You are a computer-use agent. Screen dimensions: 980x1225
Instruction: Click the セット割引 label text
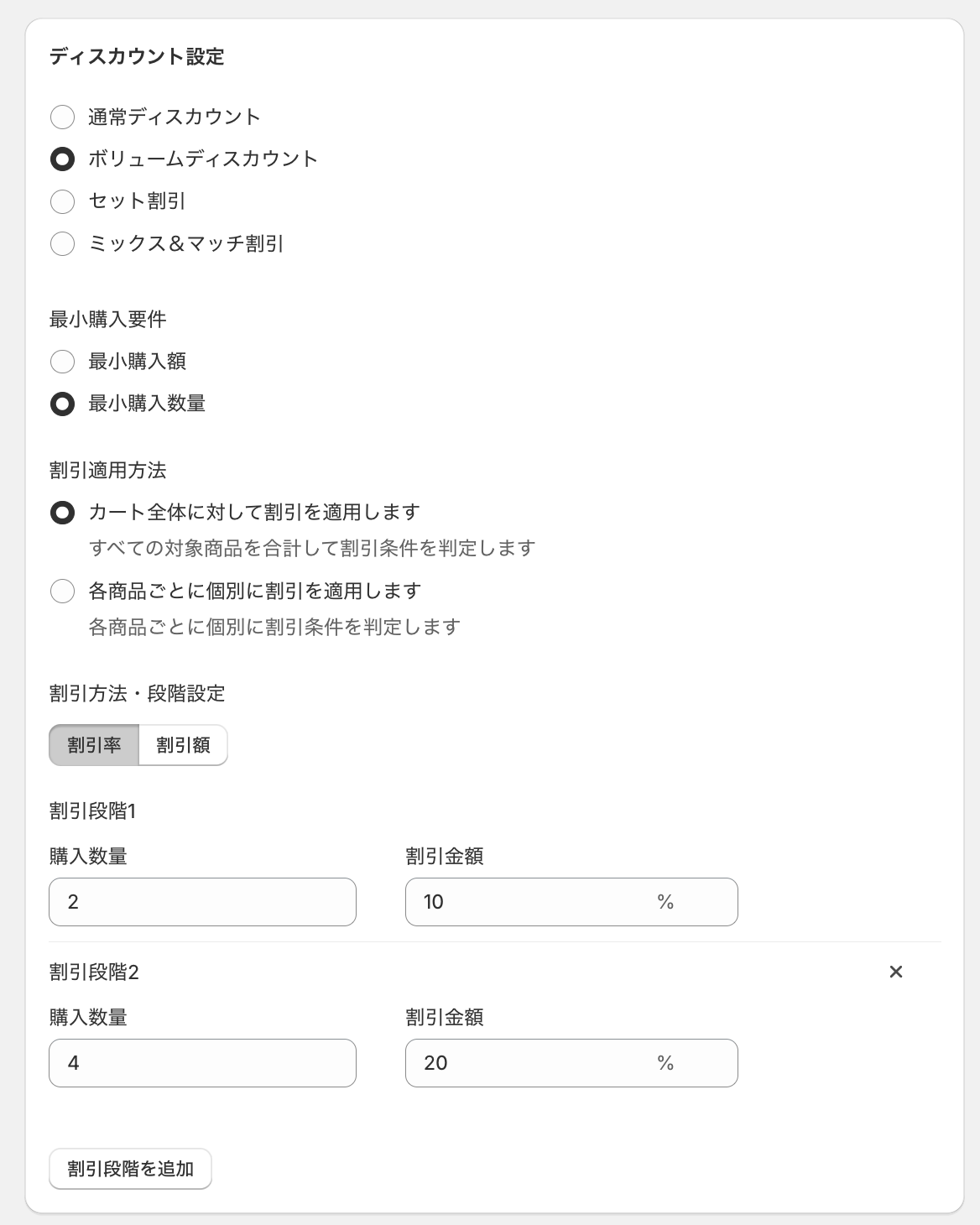pyautogui.click(x=137, y=201)
